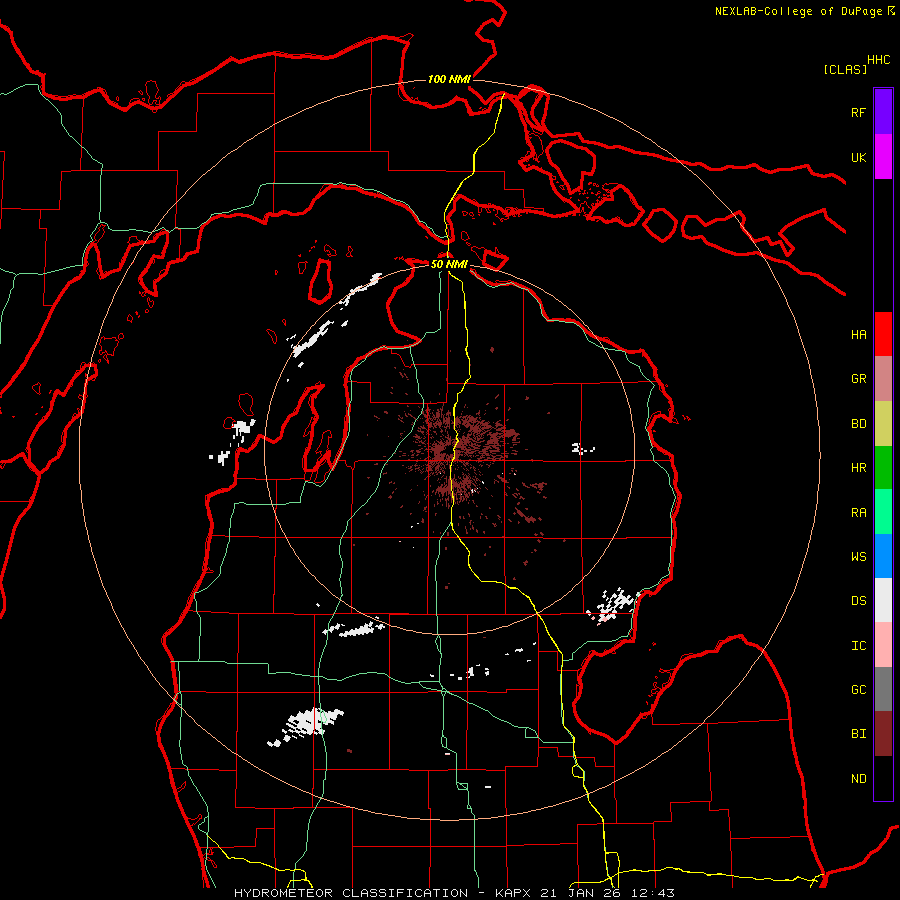
Task: Click the '100 NMI' range ring label
Action: coord(449,79)
